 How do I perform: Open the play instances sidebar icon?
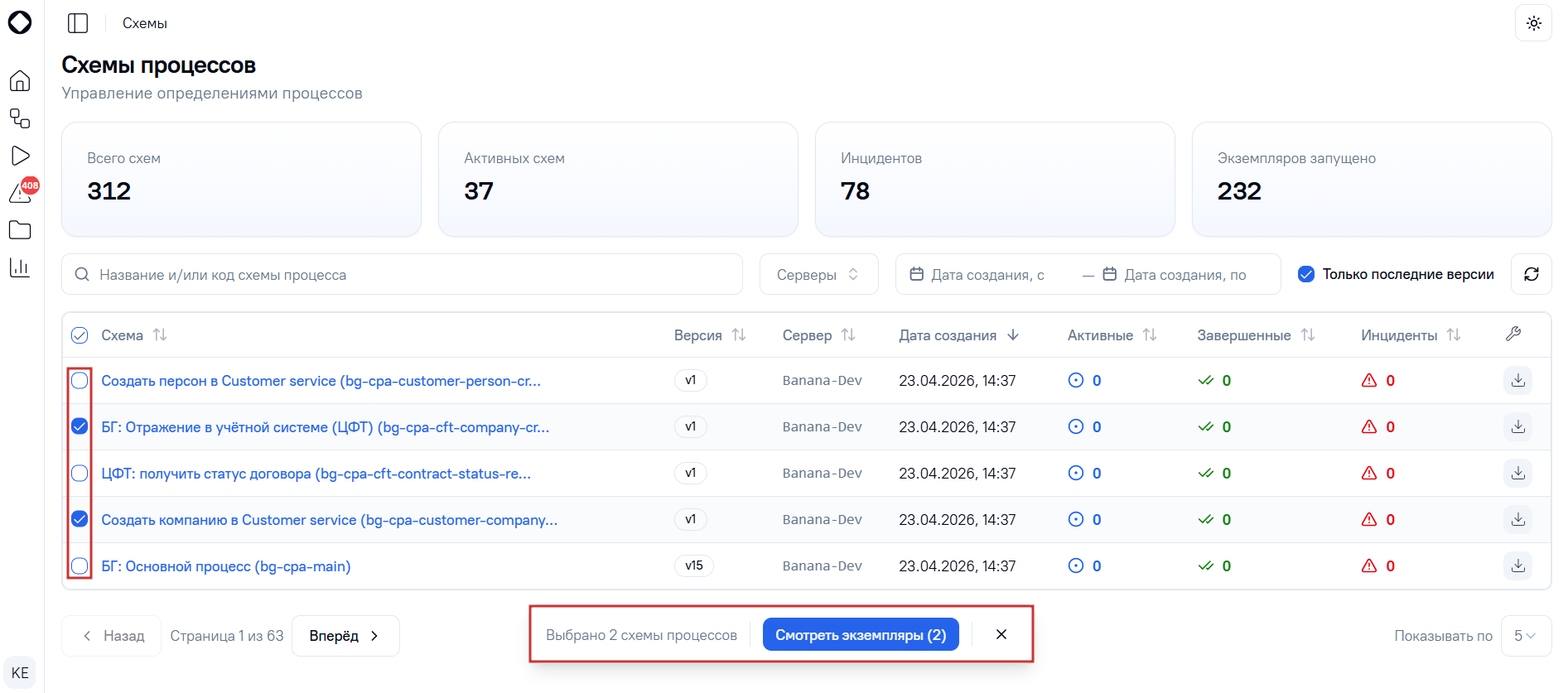coord(20,156)
